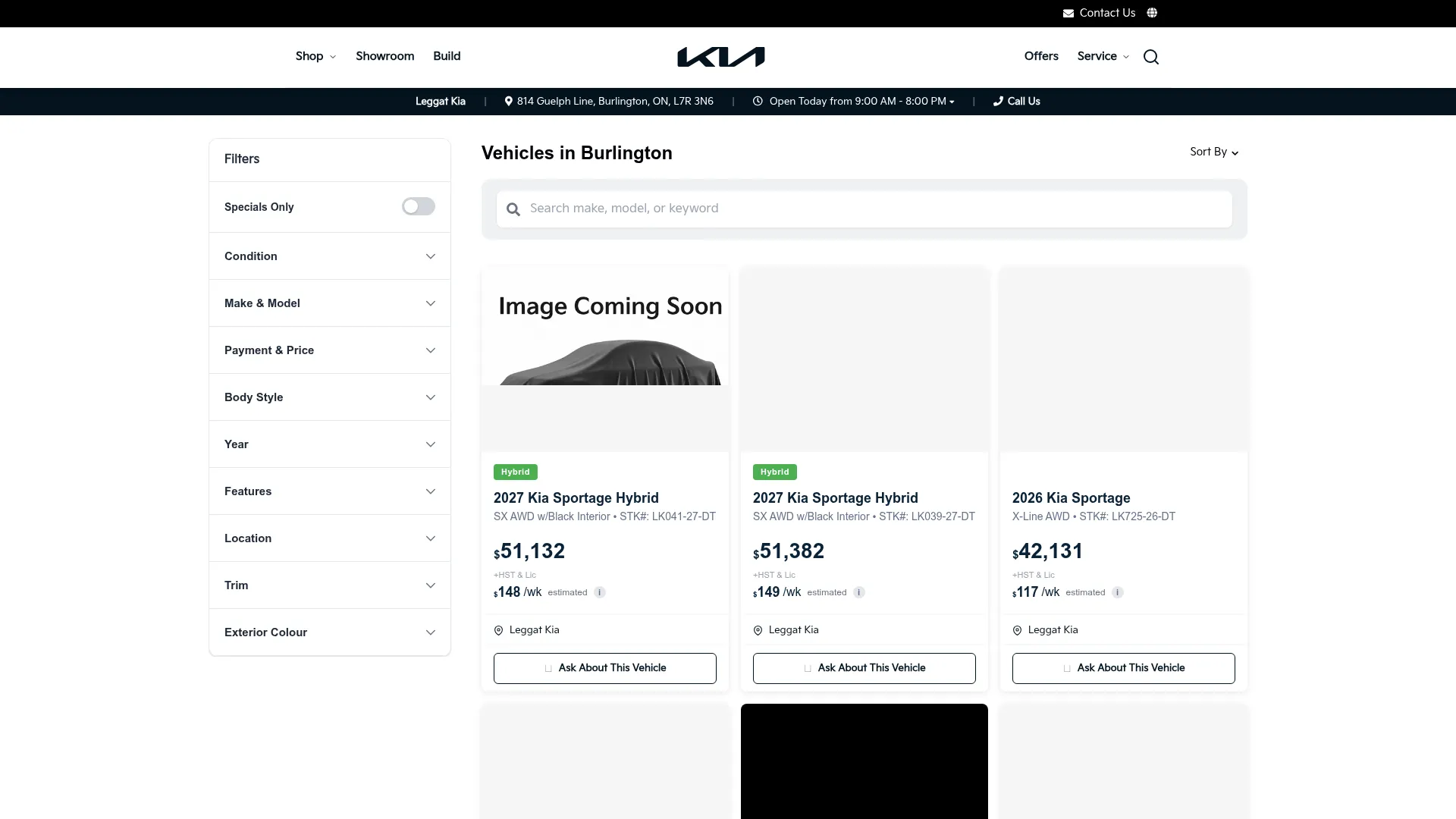
Task: Click Call Us in dealer bar
Action: (1024, 101)
